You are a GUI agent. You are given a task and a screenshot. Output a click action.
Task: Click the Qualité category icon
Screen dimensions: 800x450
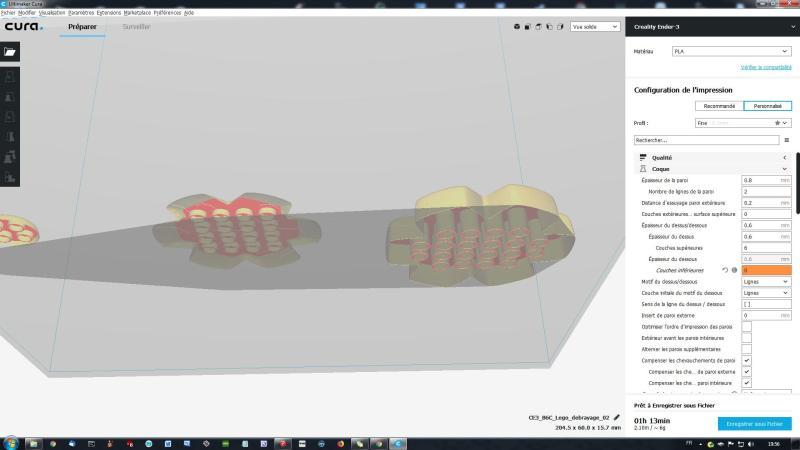click(643, 158)
